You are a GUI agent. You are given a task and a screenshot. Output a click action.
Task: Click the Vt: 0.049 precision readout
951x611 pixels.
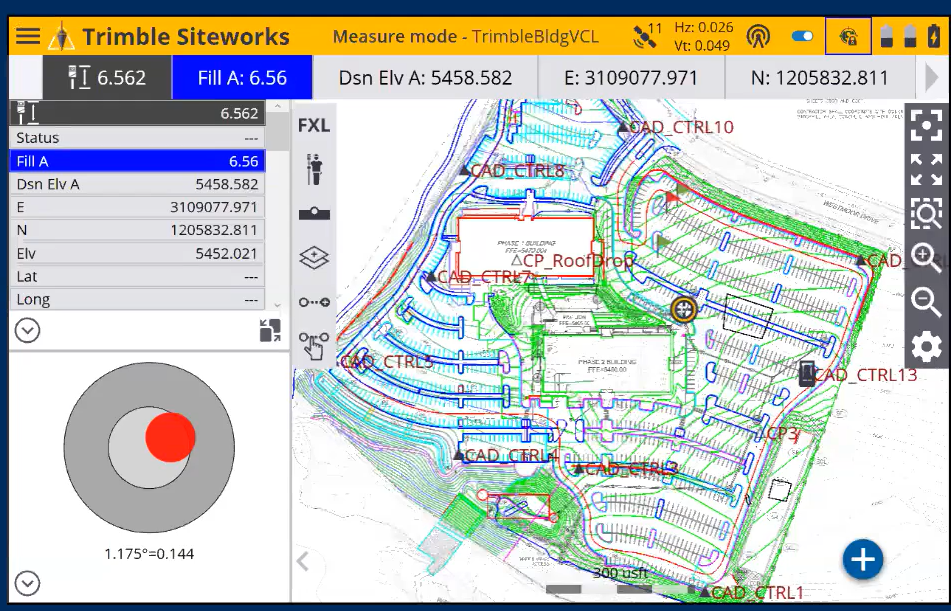tap(704, 46)
